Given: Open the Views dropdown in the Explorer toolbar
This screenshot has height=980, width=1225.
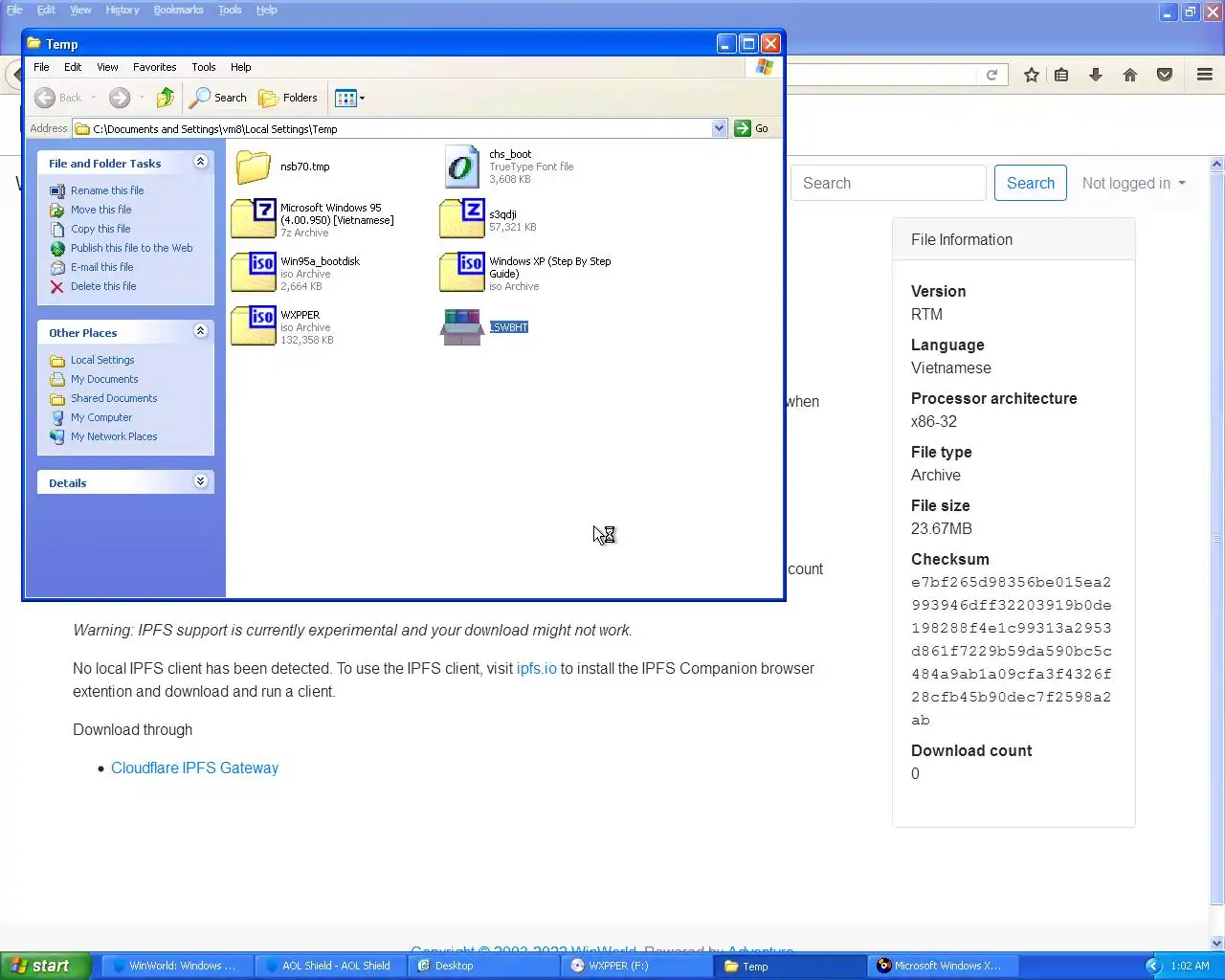Looking at the screenshot, I should (350, 98).
